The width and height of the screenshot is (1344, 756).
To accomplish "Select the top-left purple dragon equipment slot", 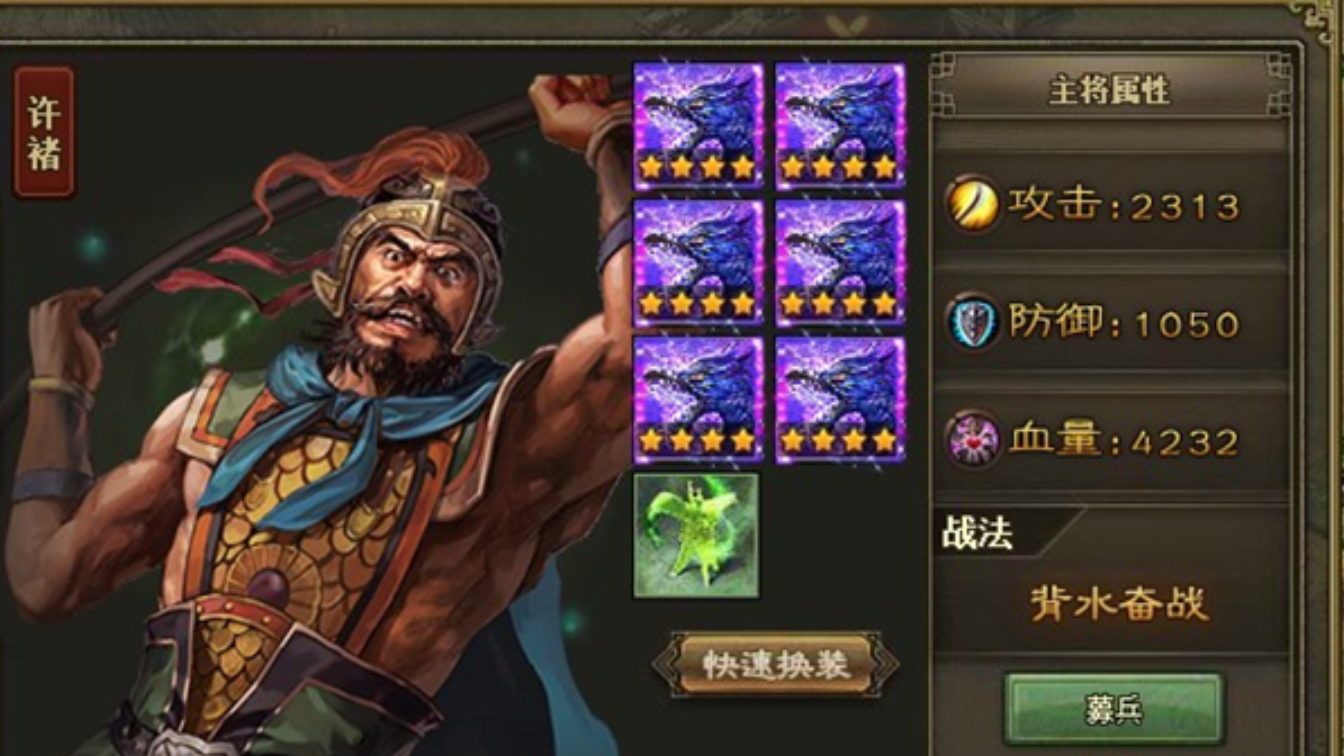I will tap(698, 126).
